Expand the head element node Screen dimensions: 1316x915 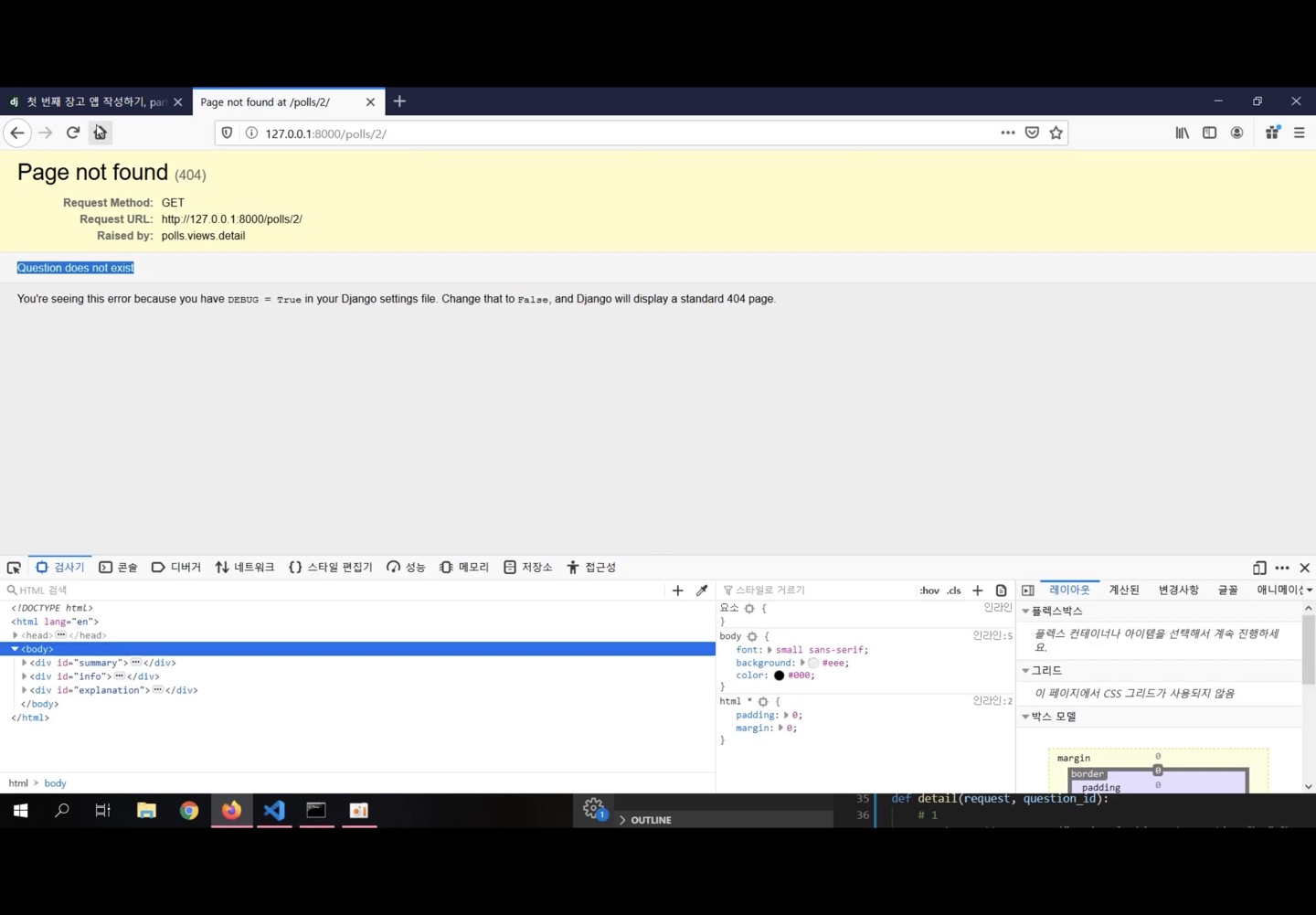[16, 635]
